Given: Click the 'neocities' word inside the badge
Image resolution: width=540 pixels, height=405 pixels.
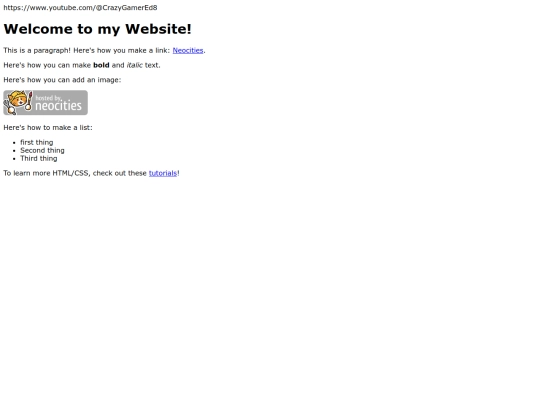Looking at the screenshot, I should (x=59, y=106).
